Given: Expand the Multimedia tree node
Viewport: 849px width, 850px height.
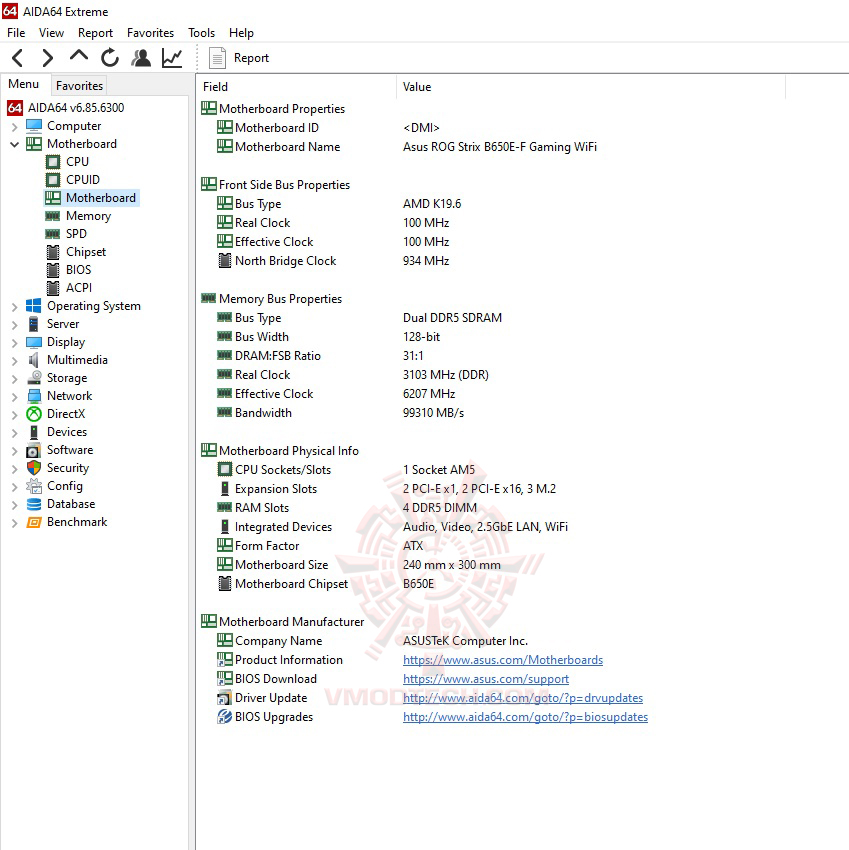Looking at the screenshot, I should [15, 360].
